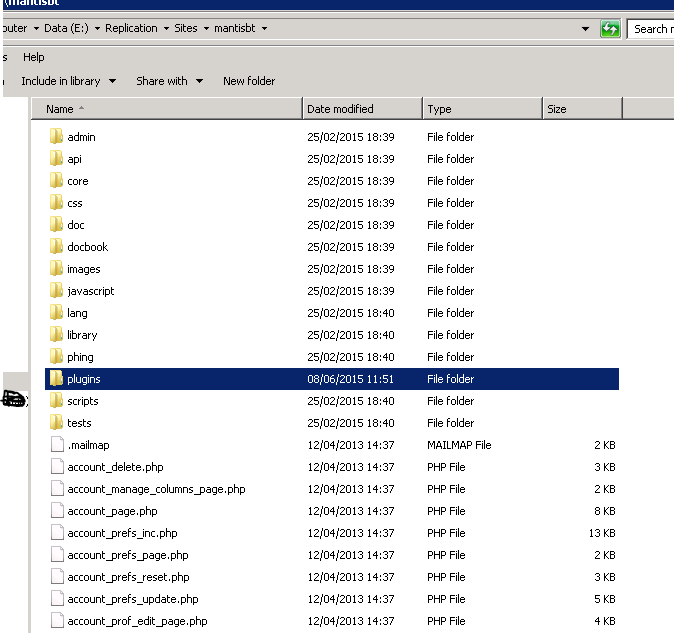674x633 pixels.
Task: Expand the dropdown arrow after Data (E:)
Action: (97, 29)
